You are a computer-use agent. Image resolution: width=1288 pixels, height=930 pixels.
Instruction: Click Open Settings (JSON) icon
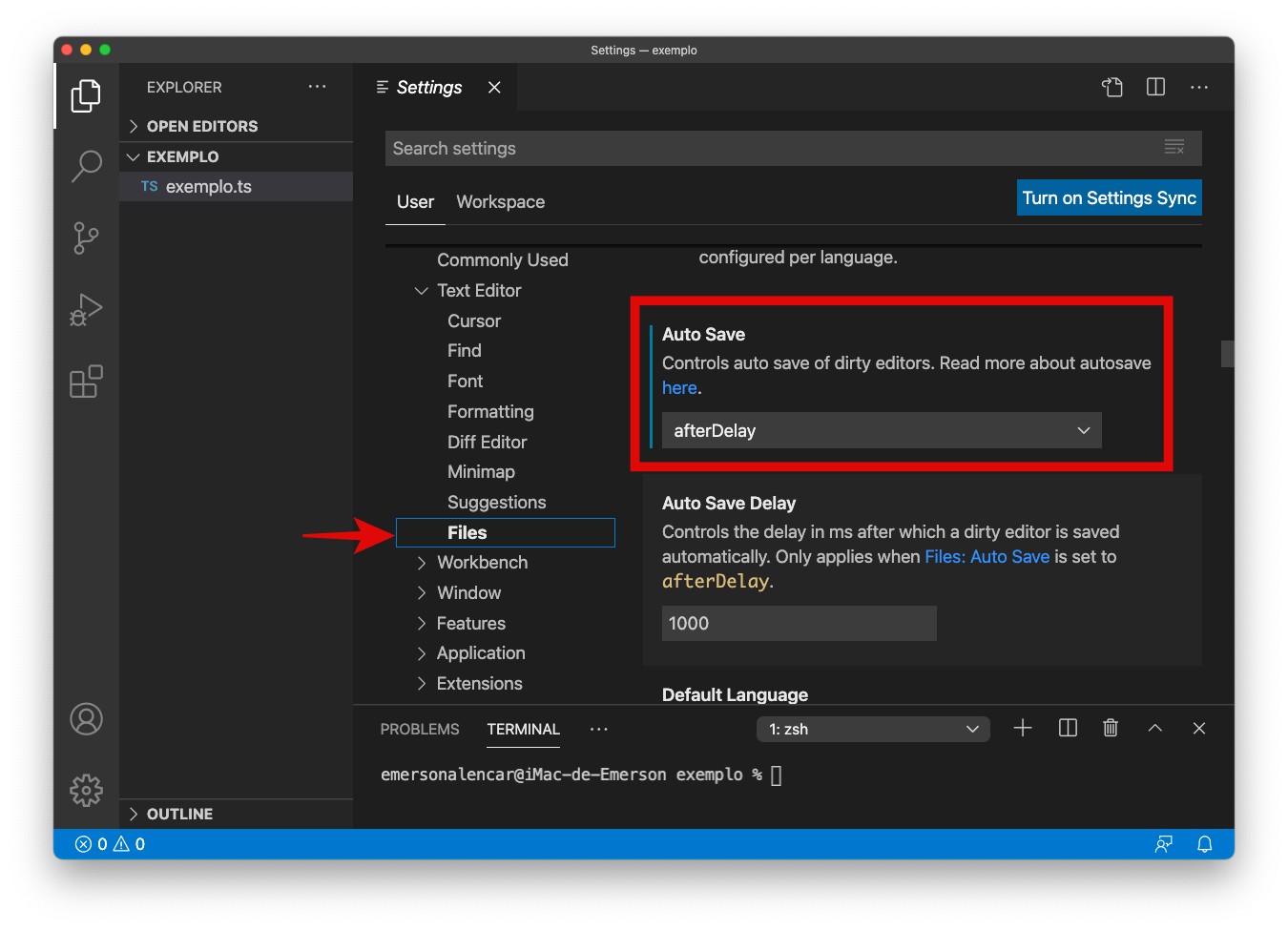(1112, 87)
